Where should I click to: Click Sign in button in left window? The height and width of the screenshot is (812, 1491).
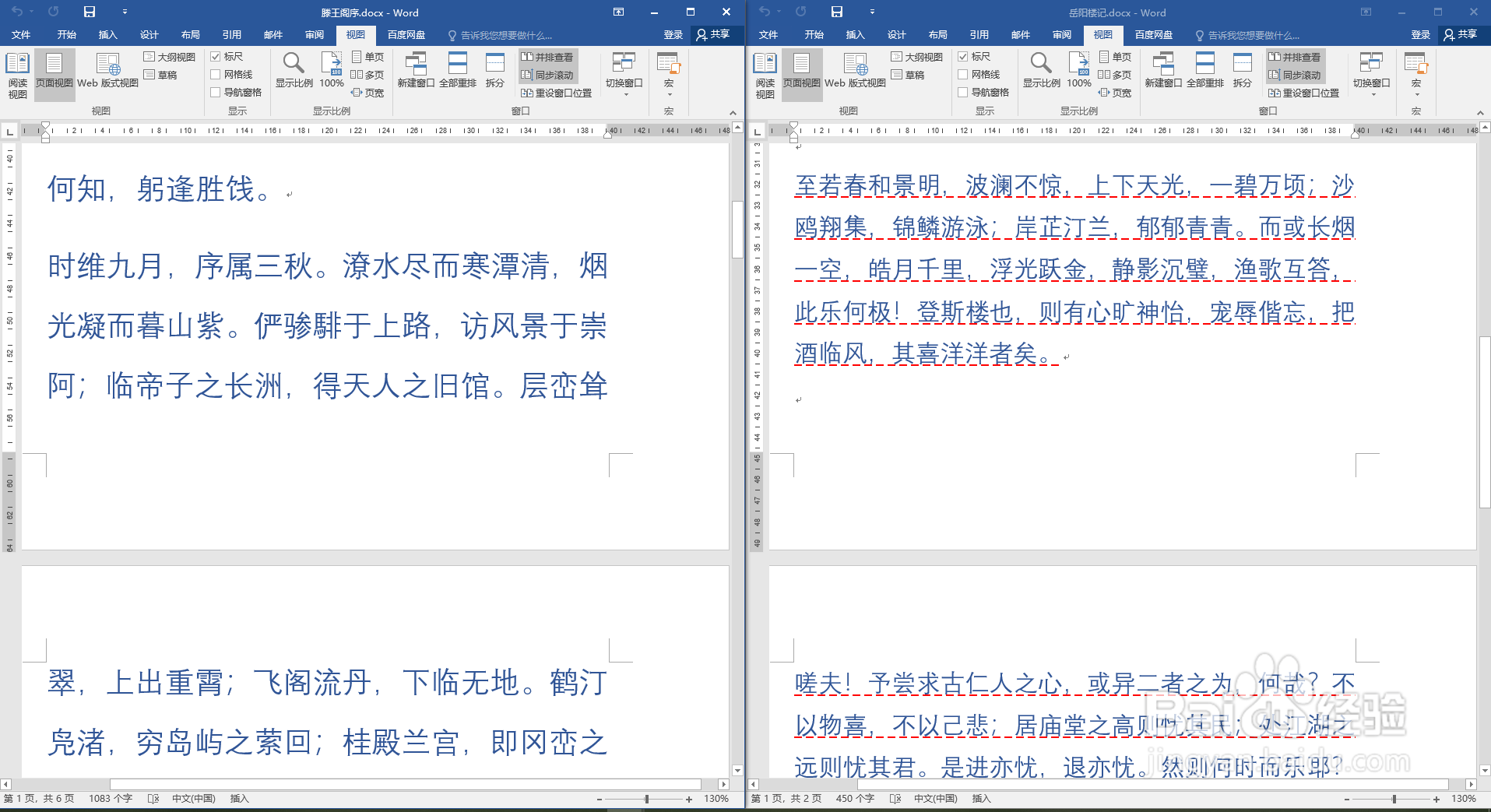pos(673,35)
